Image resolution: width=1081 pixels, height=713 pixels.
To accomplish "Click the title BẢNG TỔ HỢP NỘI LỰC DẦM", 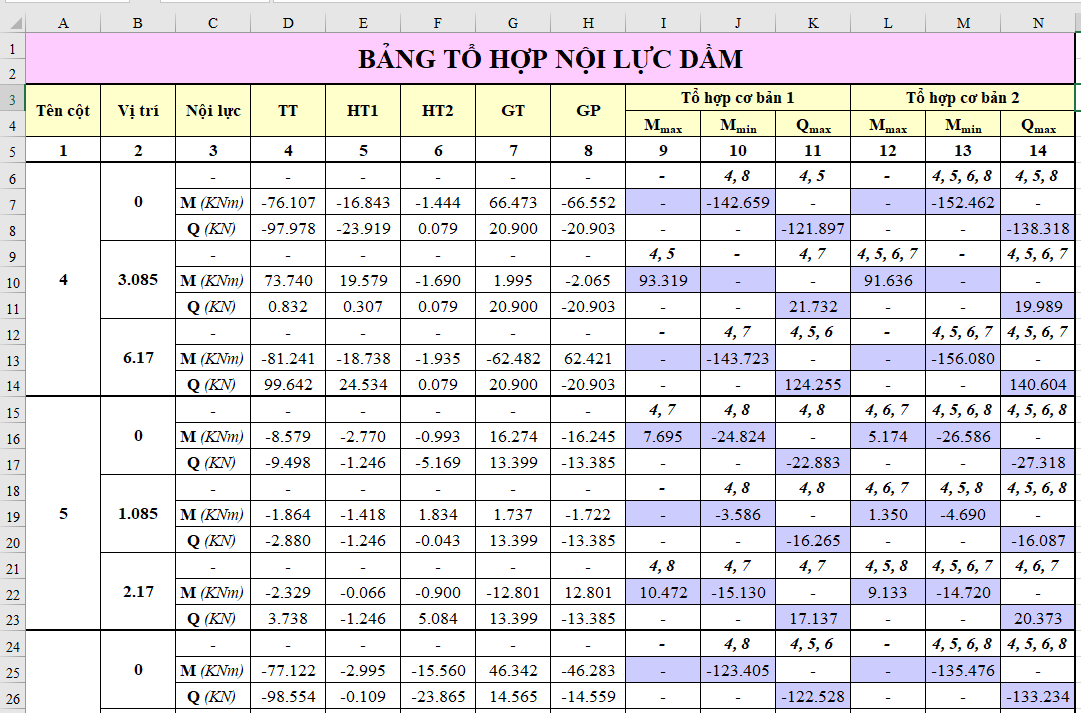I will point(550,59).
